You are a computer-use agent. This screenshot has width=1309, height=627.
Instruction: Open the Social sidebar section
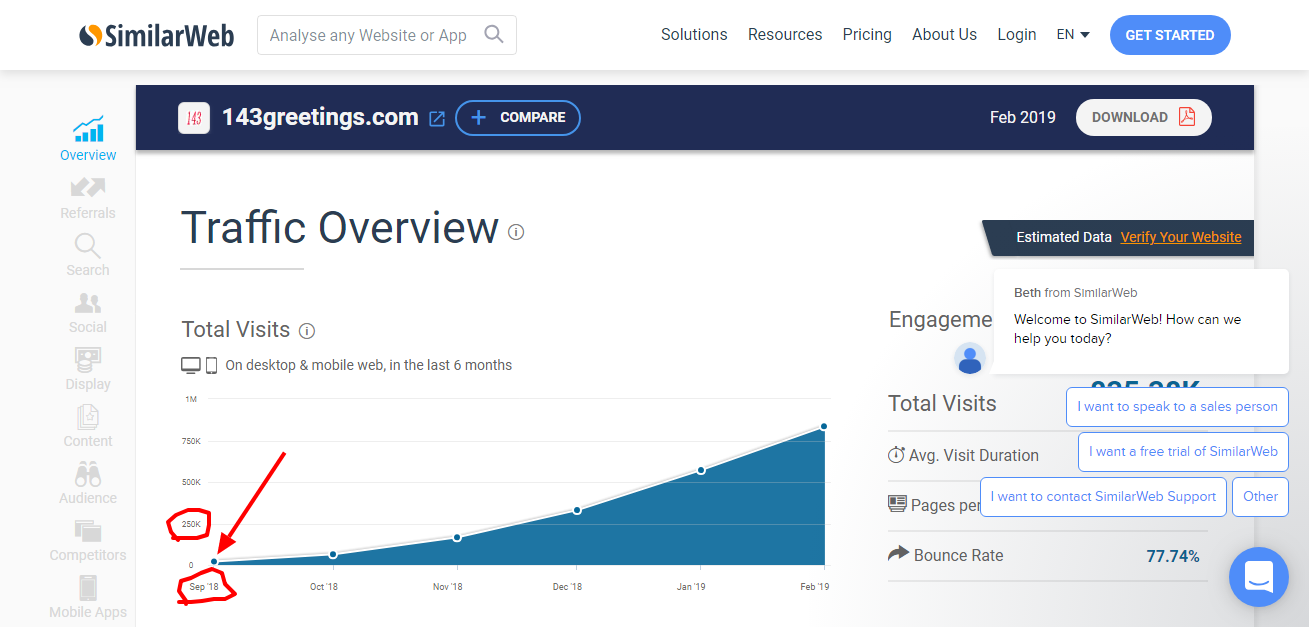click(x=88, y=311)
